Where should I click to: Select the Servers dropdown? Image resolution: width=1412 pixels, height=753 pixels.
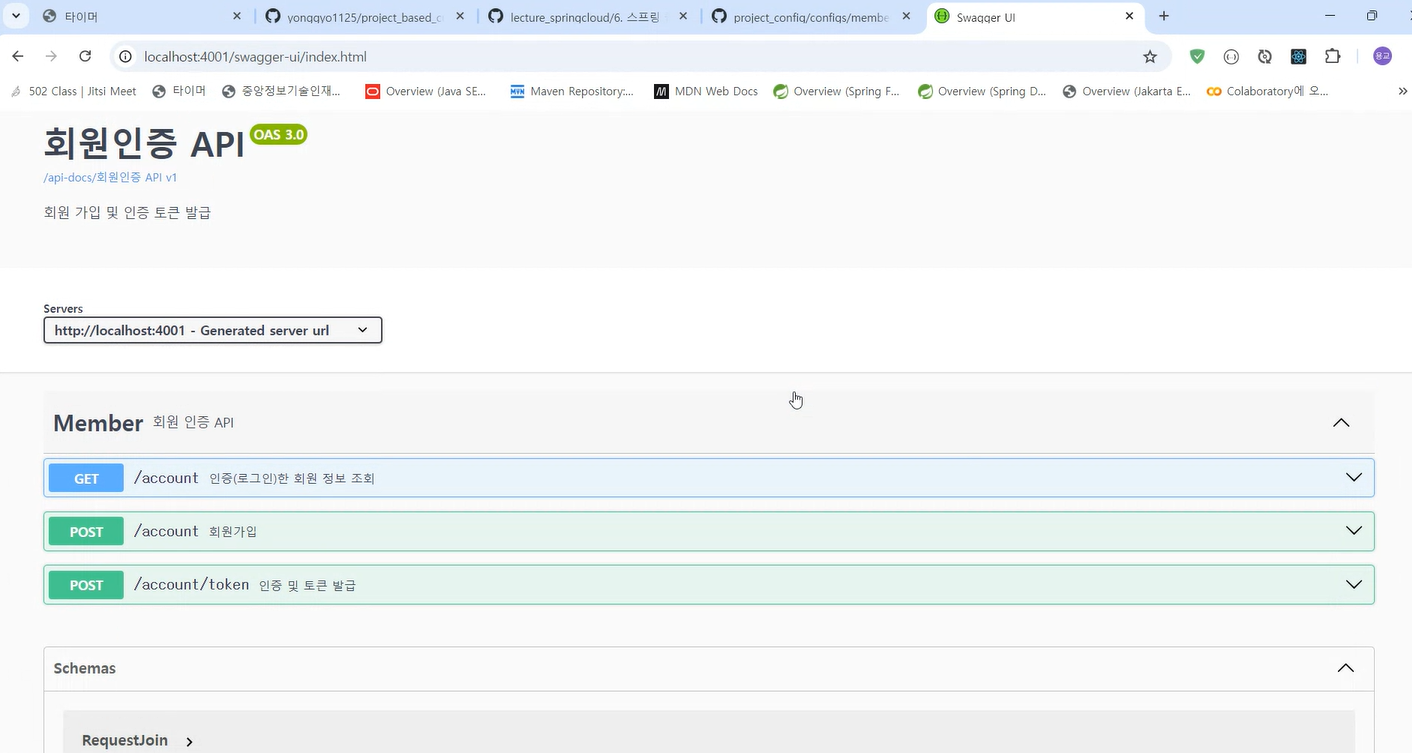tap(213, 330)
